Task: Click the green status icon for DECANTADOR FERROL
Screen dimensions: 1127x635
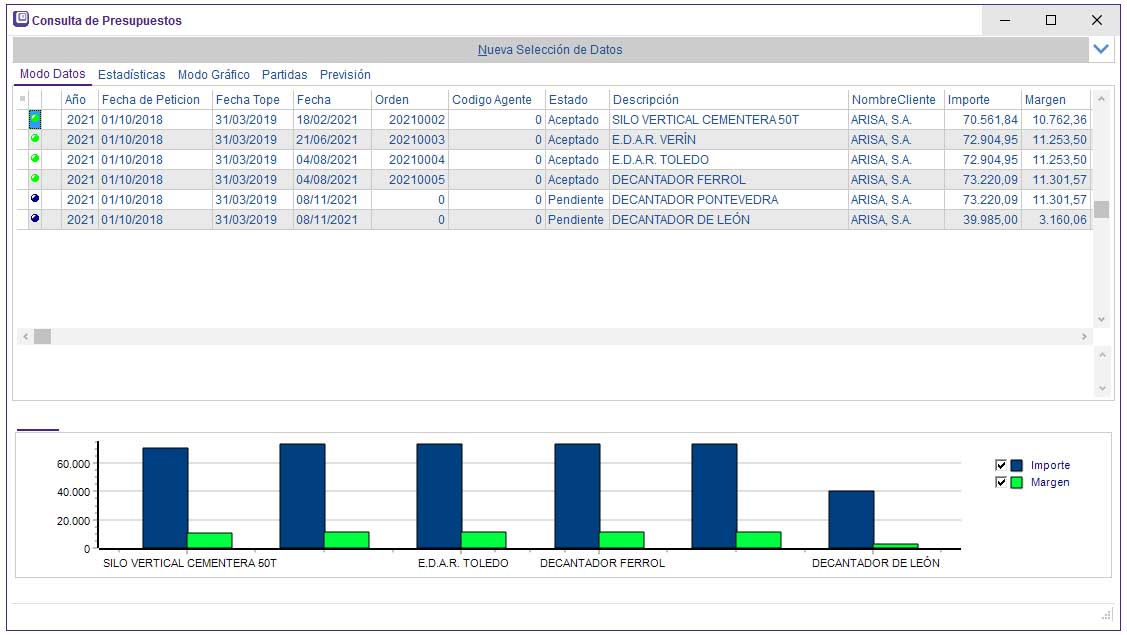Action: (35, 179)
